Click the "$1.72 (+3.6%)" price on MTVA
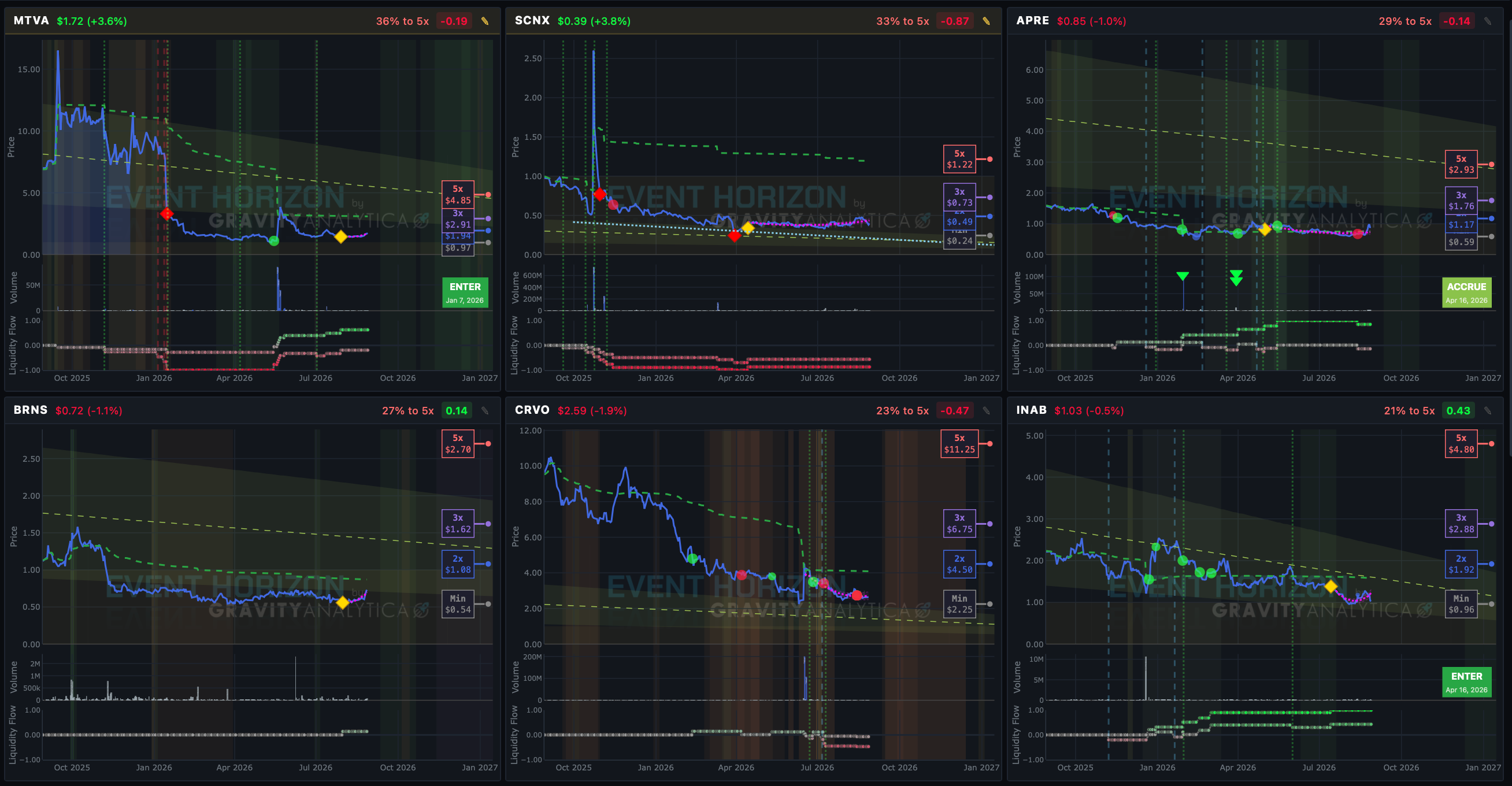The height and width of the screenshot is (786, 1512). 91,21
